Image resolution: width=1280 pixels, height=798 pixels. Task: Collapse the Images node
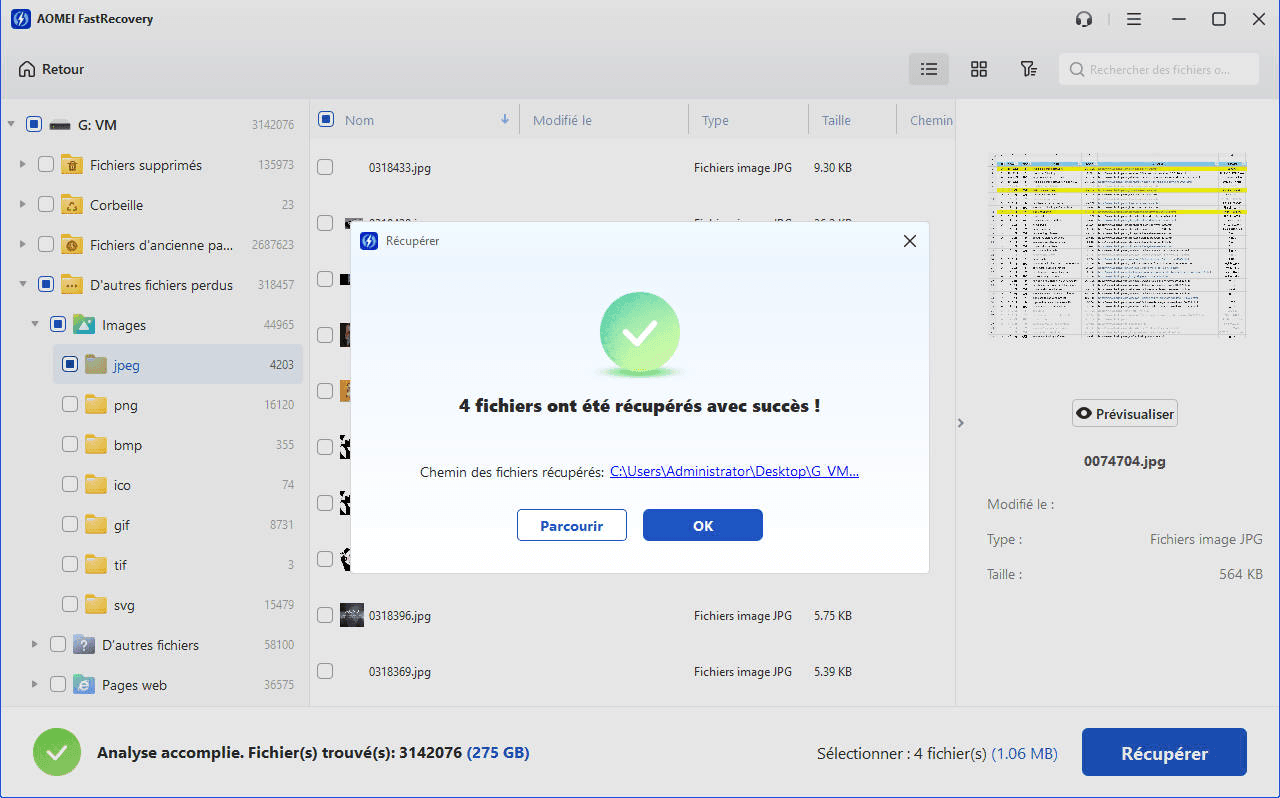(35, 325)
